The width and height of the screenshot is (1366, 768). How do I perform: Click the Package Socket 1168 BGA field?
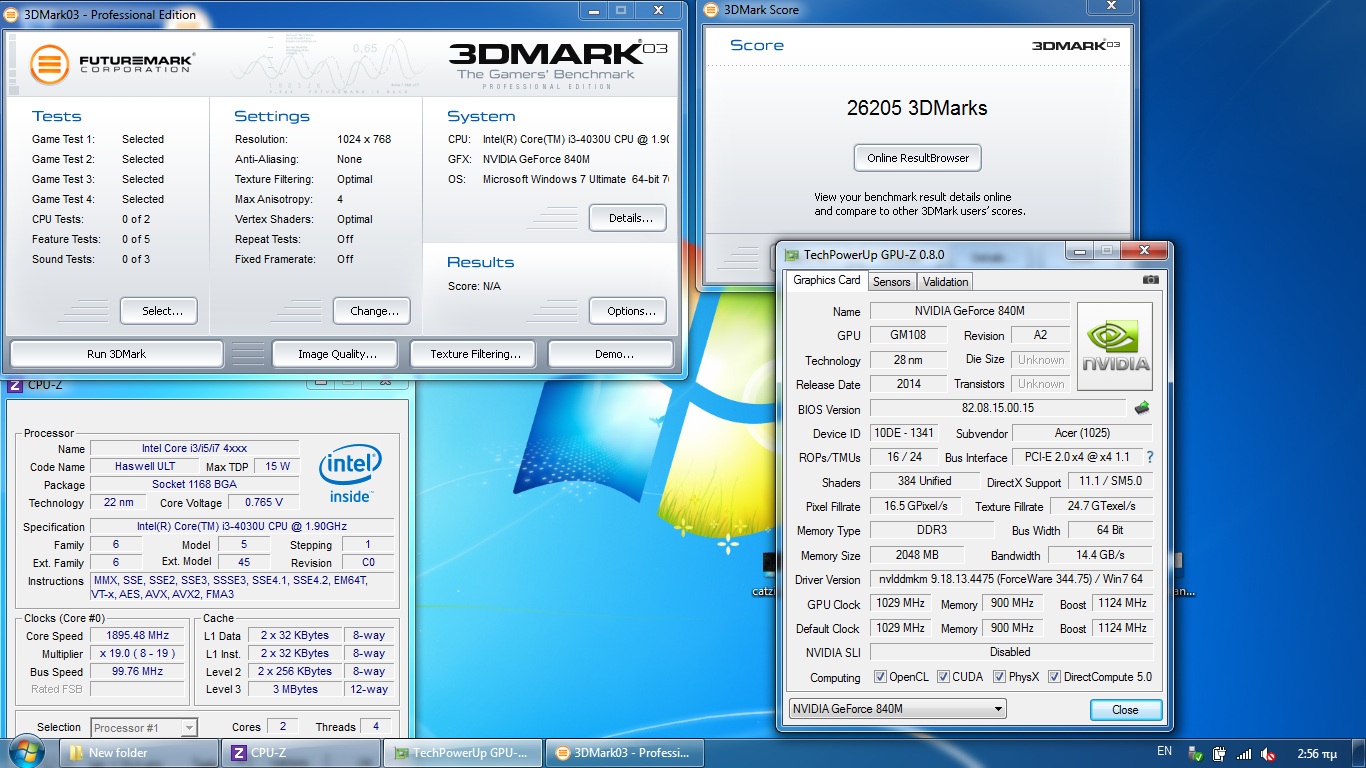coord(195,484)
